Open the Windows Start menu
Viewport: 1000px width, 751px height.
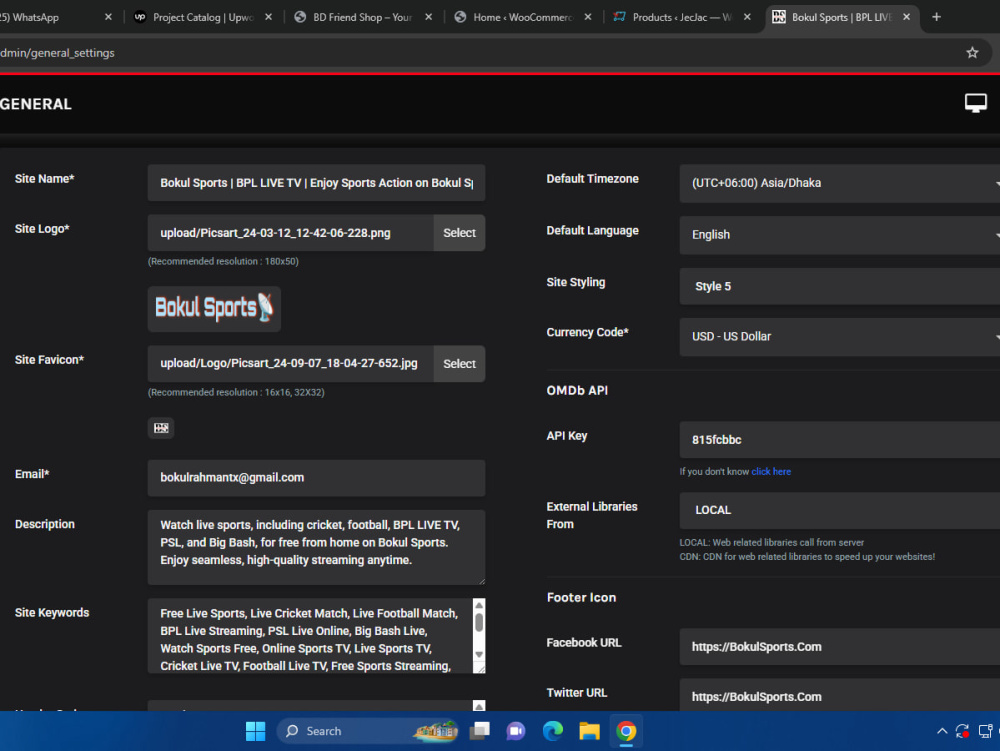pyautogui.click(x=255, y=731)
